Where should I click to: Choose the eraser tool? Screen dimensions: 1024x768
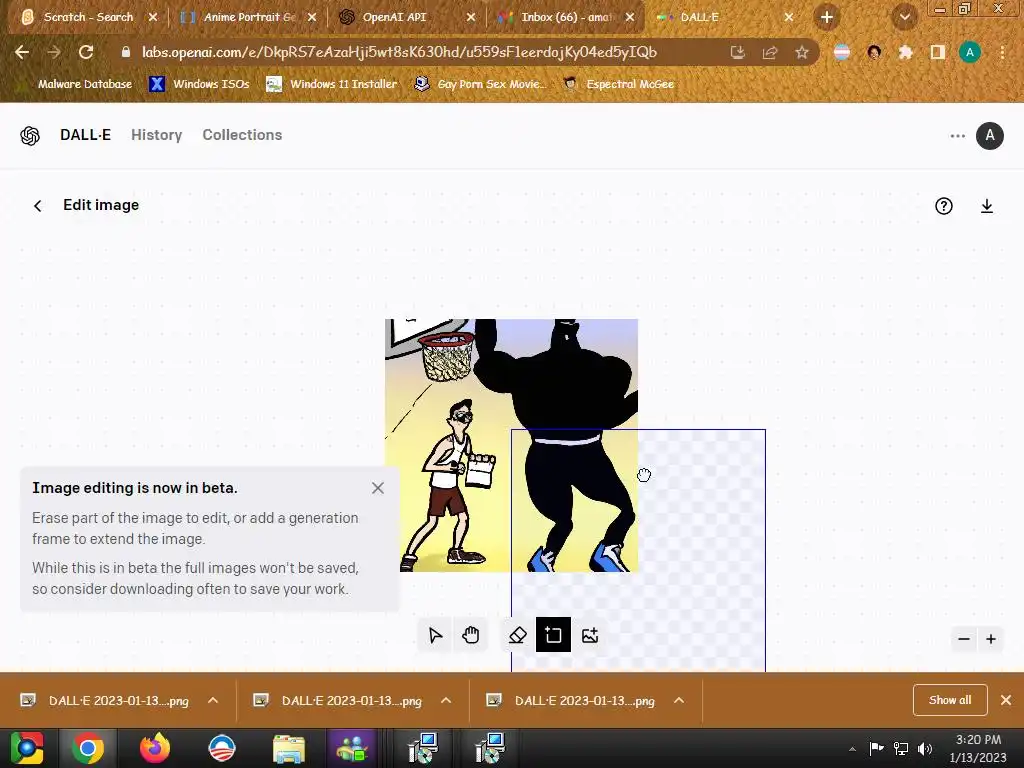click(517, 635)
